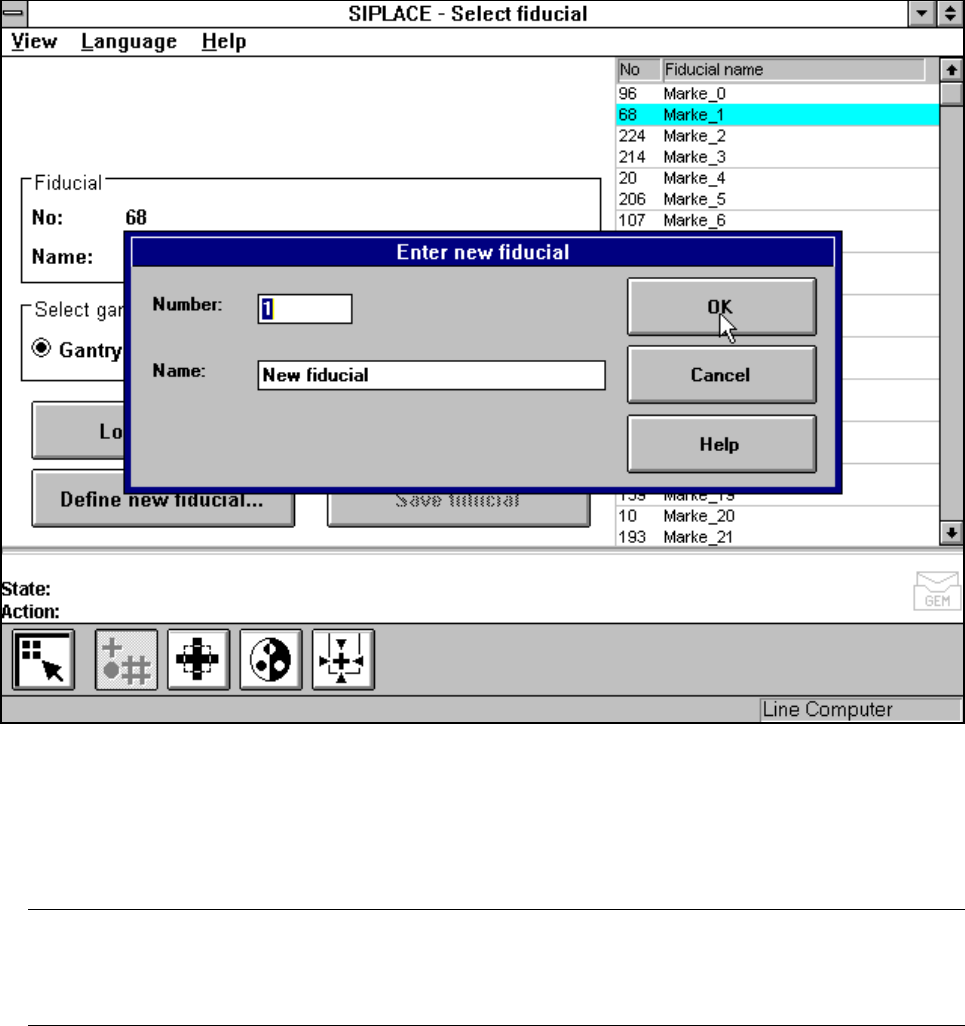Select the Marke_3 row
The width and height of the screenshot is (965, 1026).
(x=777, y=157)
